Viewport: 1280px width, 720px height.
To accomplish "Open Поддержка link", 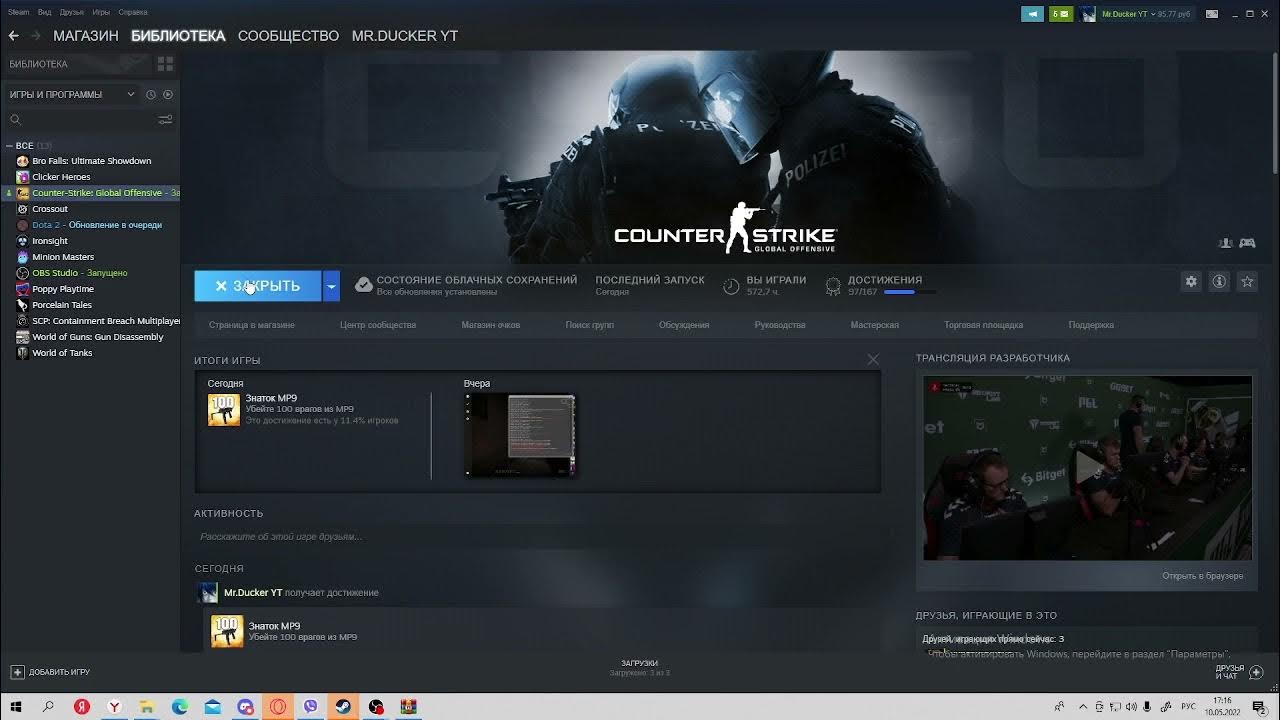I will pyautogui.click(x=1091, y=325).
